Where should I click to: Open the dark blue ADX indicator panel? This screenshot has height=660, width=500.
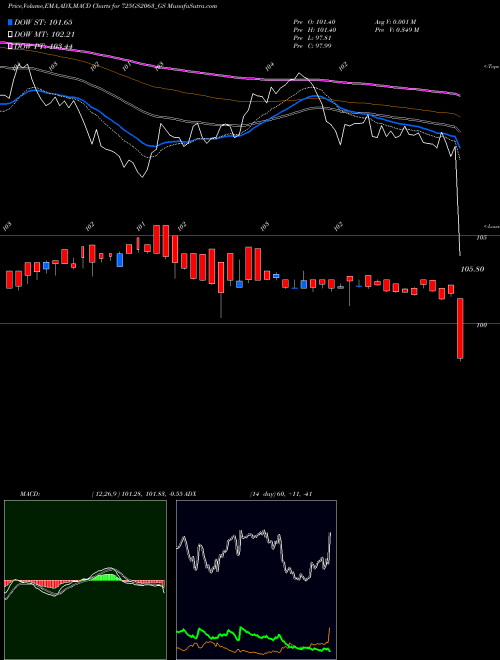coord(256,580)
